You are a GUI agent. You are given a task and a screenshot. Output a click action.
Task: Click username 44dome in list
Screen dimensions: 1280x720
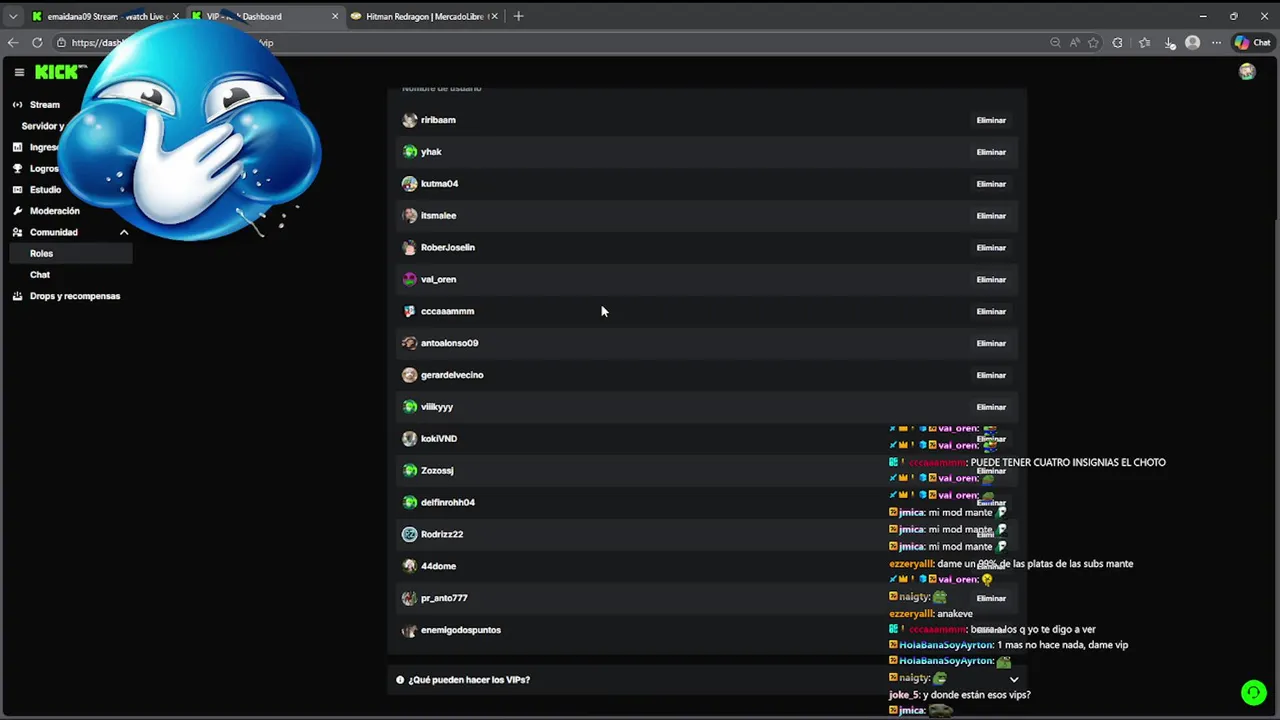coord(438,566)
